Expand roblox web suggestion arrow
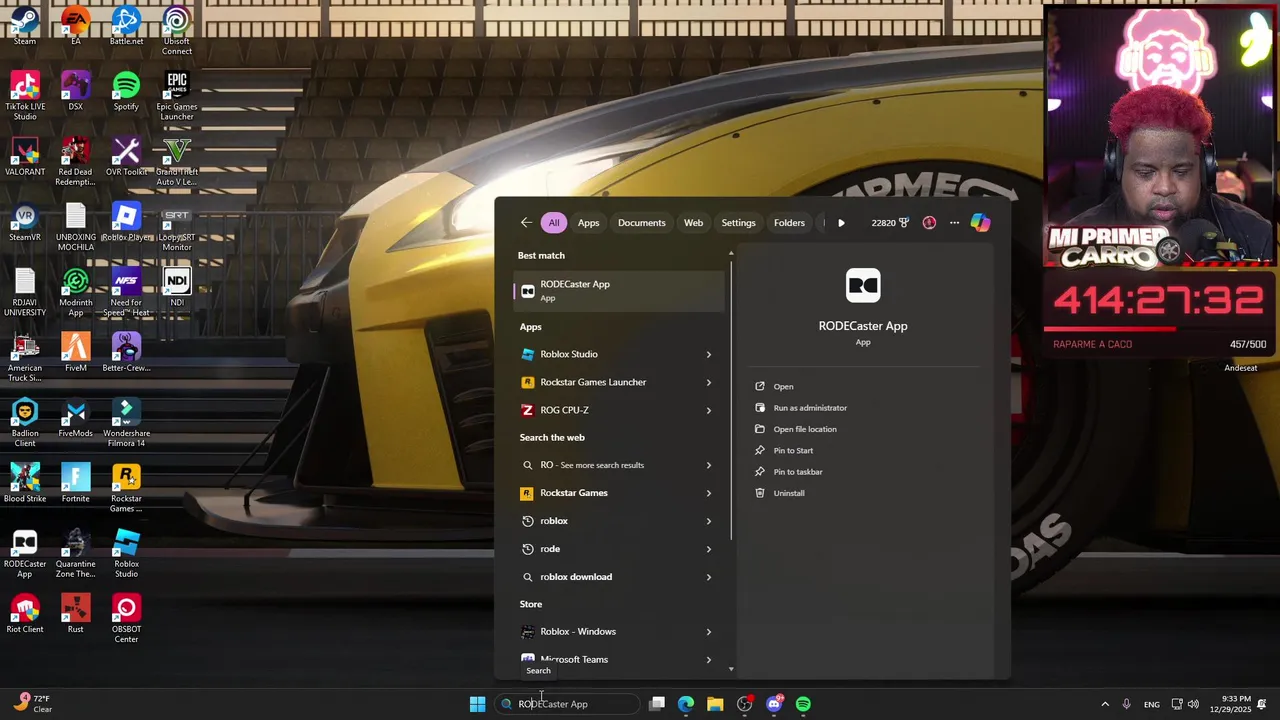Image resolution: width=1280 pixels, height=720 pixels. [709, 521]
